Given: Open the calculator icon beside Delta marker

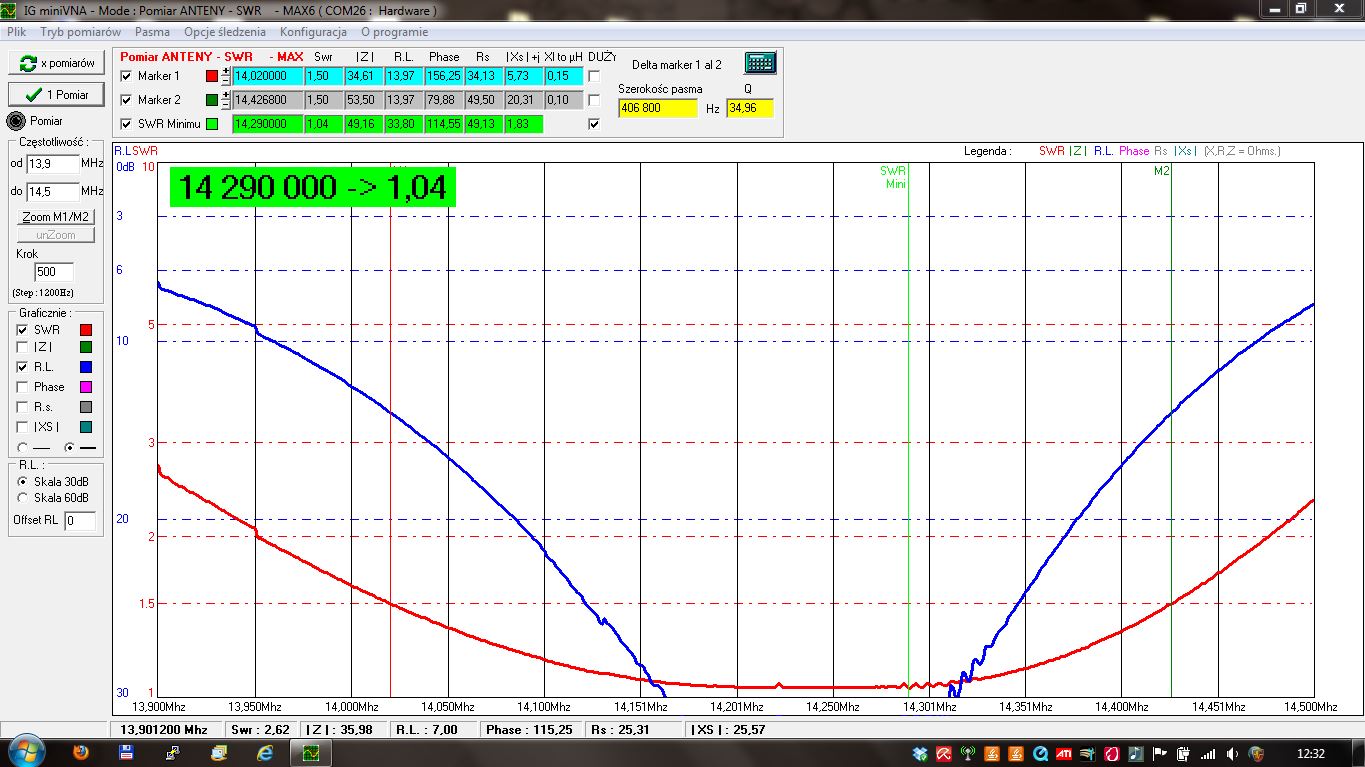Looking at the screenshot, I should coord(760,63).
